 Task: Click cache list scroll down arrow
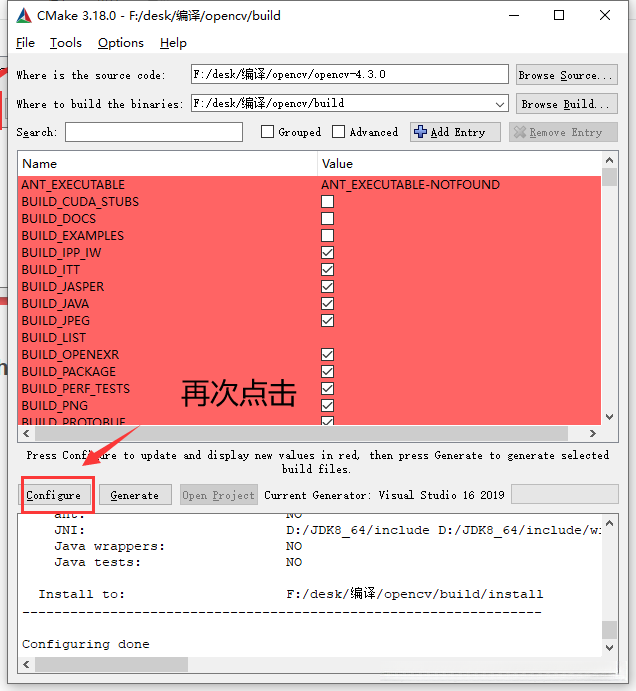coord(610,416)
